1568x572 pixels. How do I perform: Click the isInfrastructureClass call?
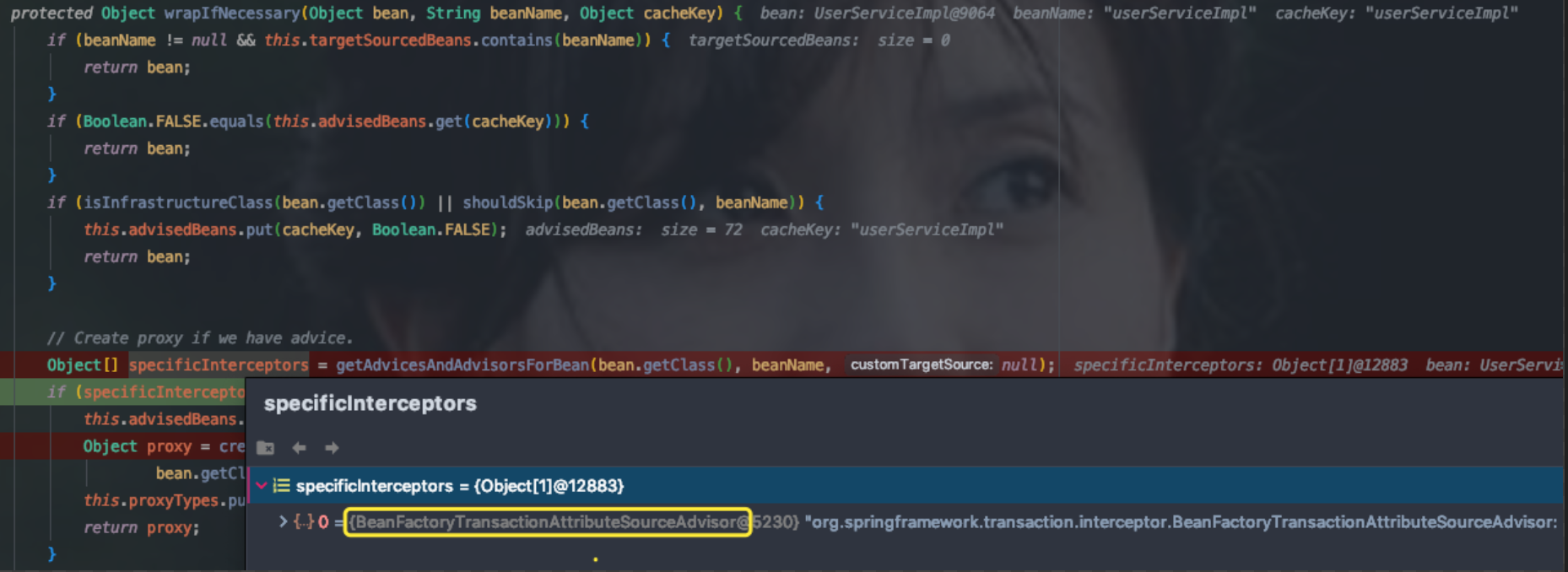178,202
